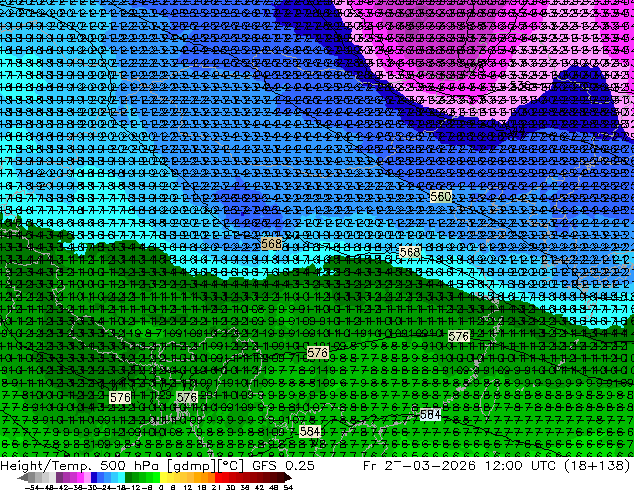This screenshot has width=634, height=490.
Task: Click the 560 height contour label
Action: coord(440,197)
